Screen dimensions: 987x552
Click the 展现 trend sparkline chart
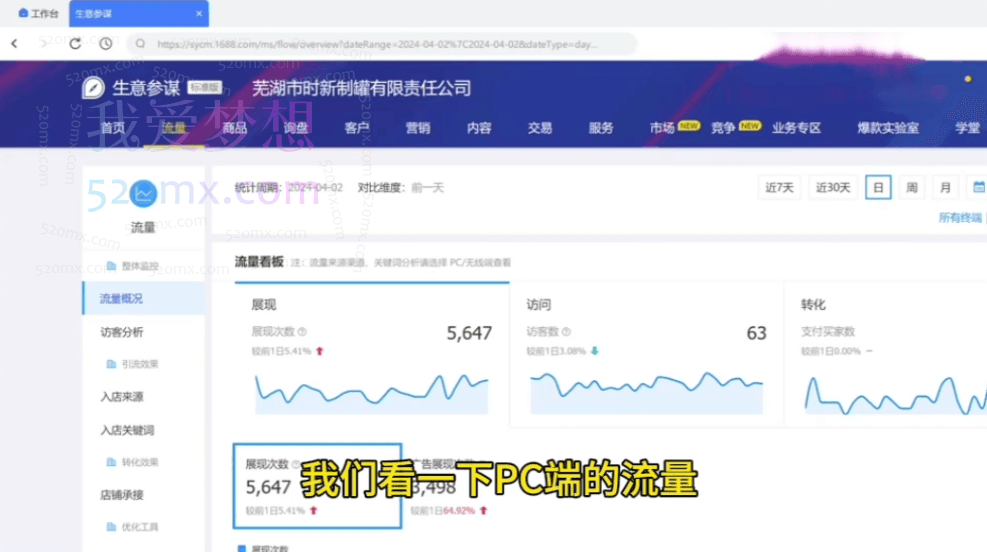pos(371,394)
